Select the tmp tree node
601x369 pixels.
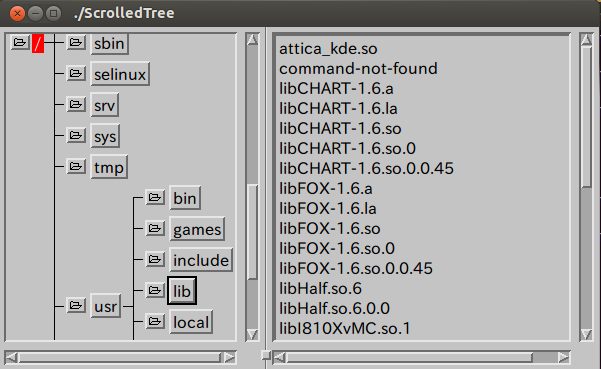coord(109,167)
